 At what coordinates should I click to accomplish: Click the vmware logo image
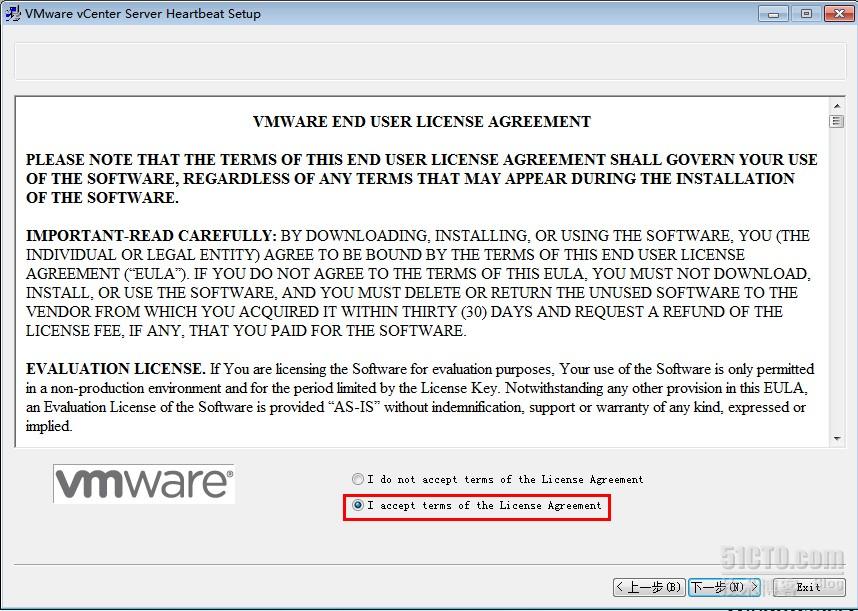pyautogui.click(x=144, y=484)
